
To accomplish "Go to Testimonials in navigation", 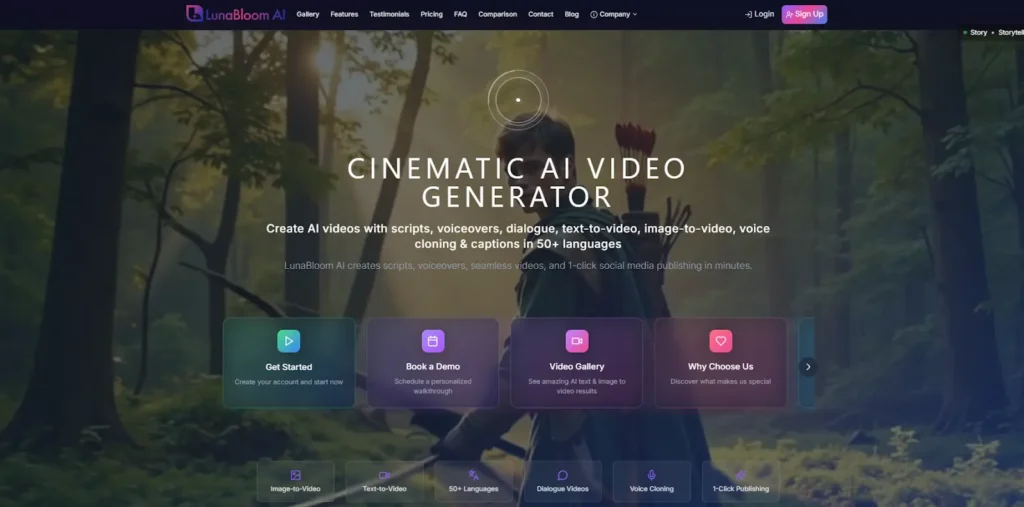I will (389, 14).
